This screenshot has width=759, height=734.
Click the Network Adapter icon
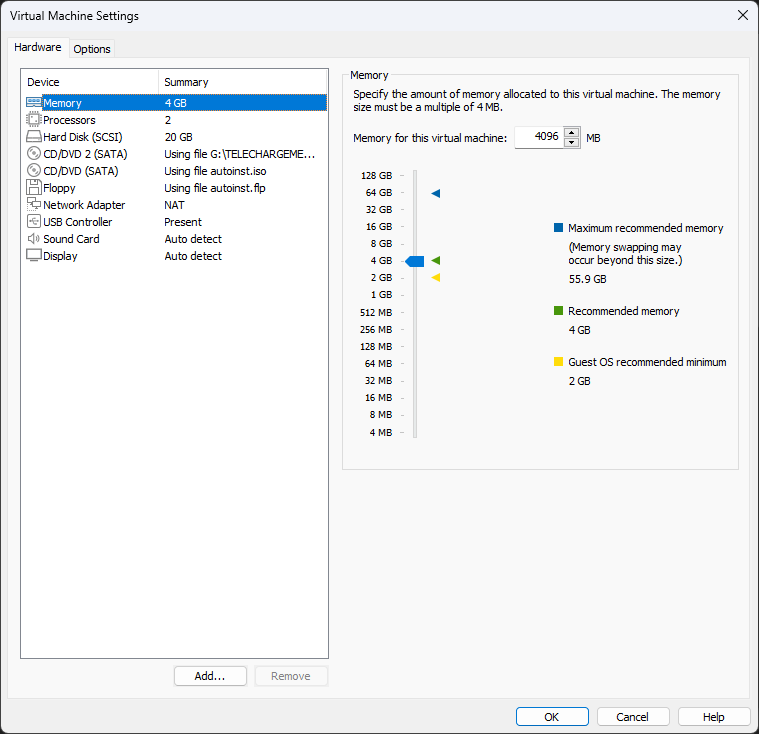34,205
